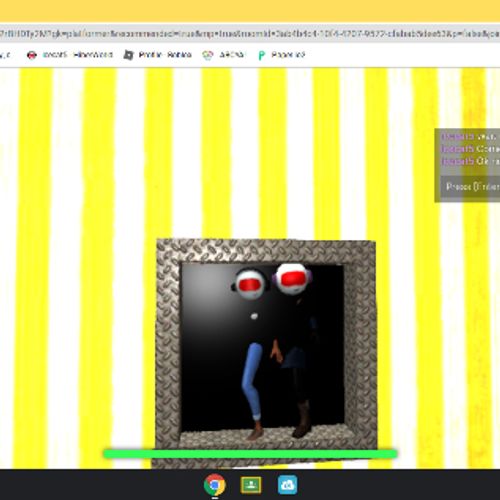The height and width of the screenshot is (500, 500).
Task: Click the Roblox logo bookmark icon
Action: click(128, 55)
